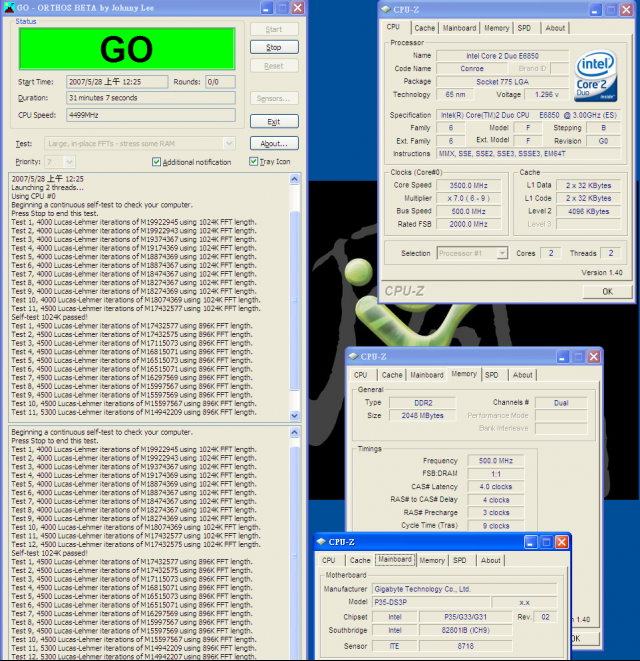
Task: Click the Channels # value Dual
Action: [561, 403]
